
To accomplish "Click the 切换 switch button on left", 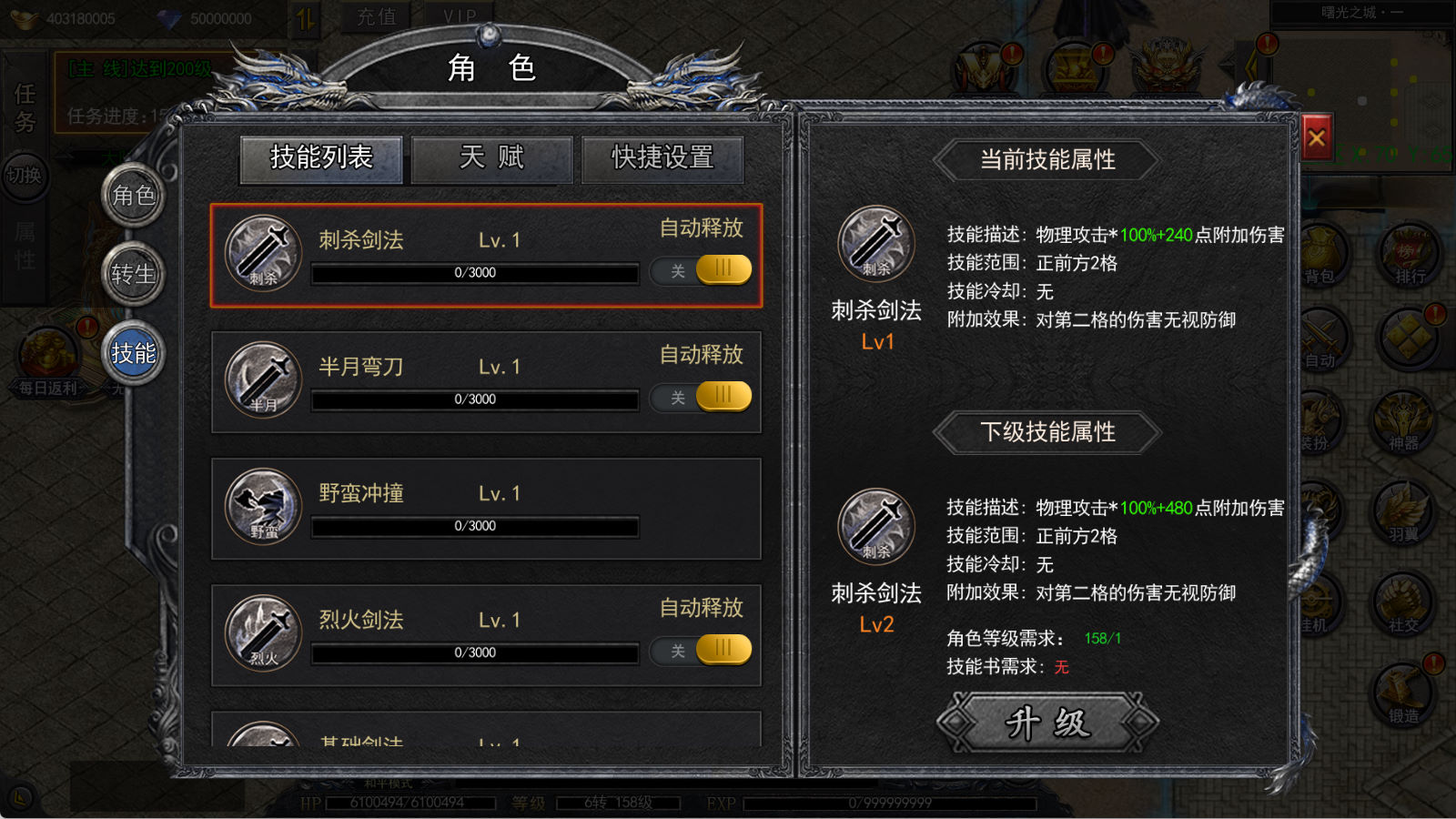I will tap(24, 175).
